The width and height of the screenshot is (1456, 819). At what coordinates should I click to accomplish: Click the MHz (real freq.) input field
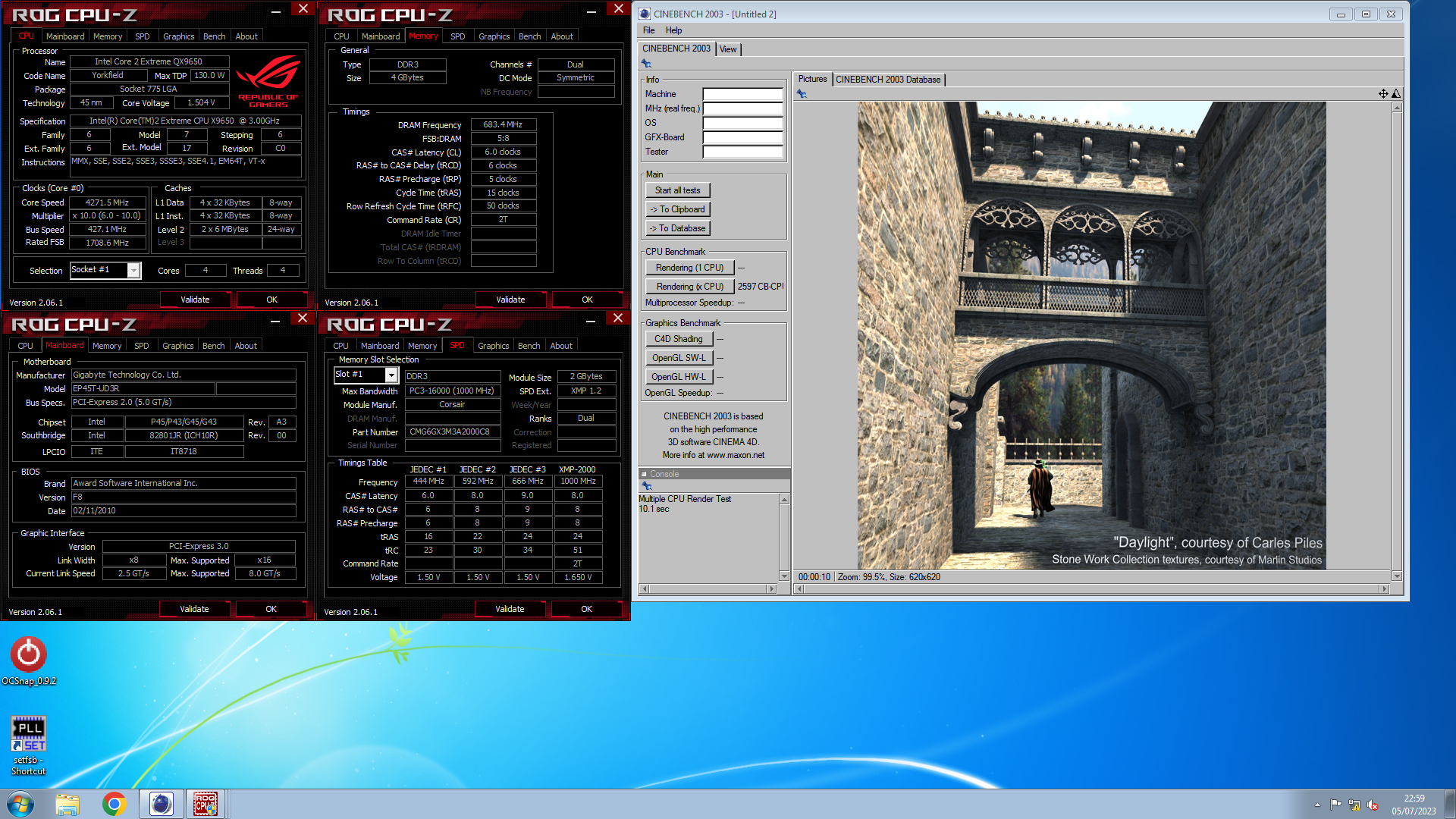pyautogui.click(x=742, y=108)
